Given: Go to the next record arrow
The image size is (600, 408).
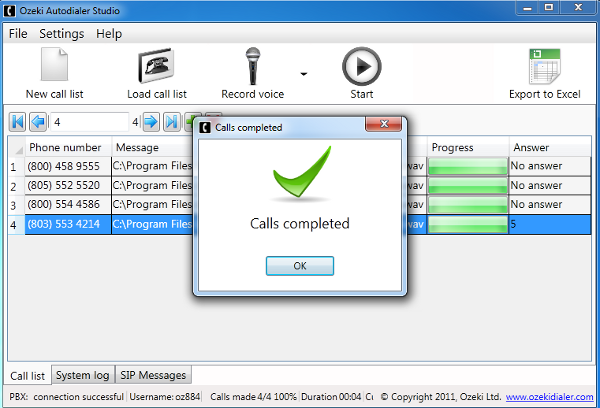Looking at the screenshot, I should point(151,122).
